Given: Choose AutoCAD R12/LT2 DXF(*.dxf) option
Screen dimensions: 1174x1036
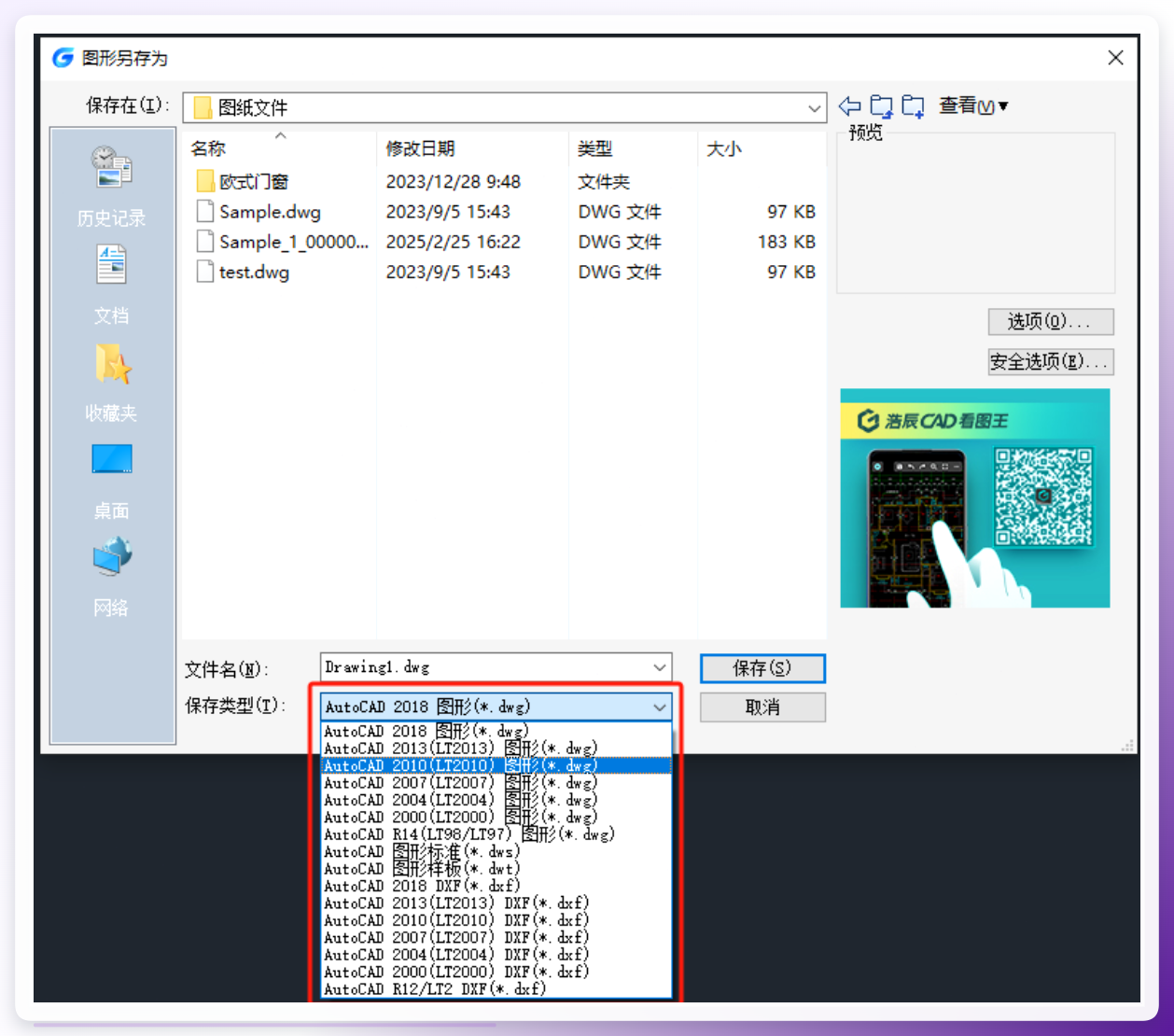Looking at the screenshot, I should (496, 988).
